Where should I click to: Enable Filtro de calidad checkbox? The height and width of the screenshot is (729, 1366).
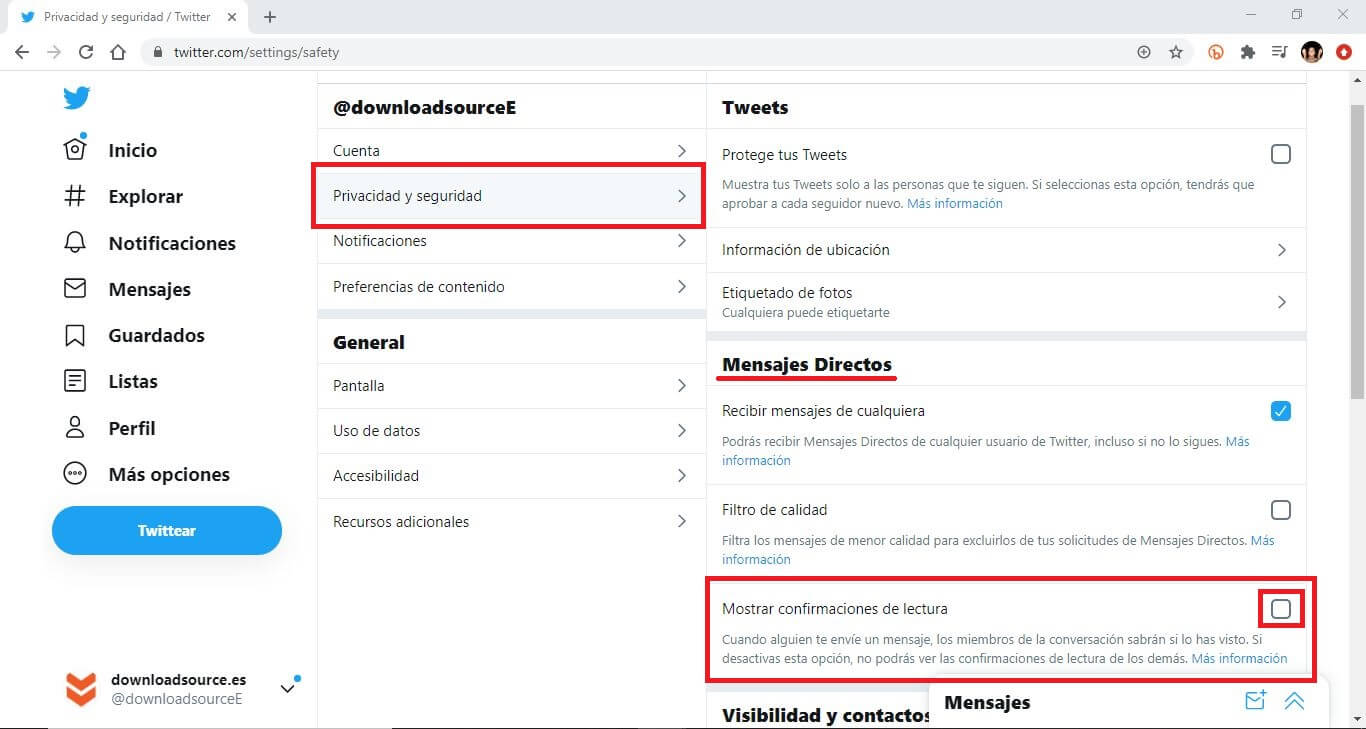[1280, 509]
